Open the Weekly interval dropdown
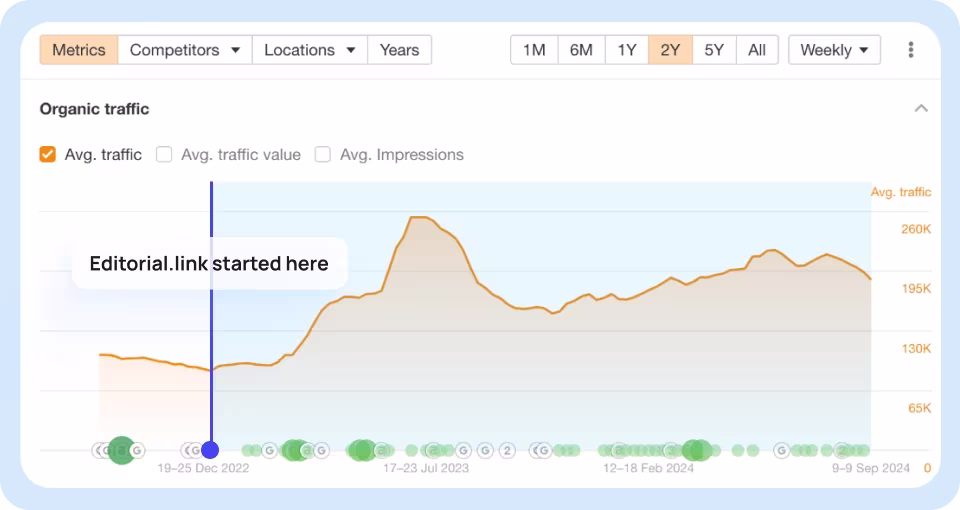 [834, 50]
